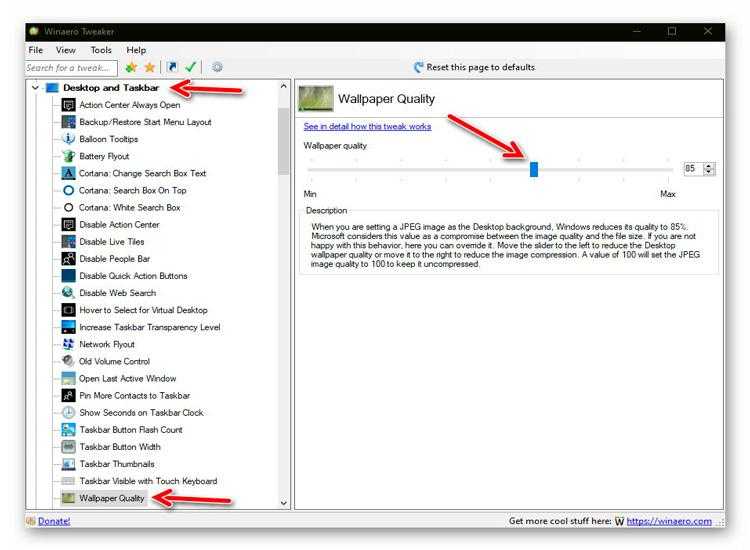
Task: Click the Backup/Restore Start Menu Layout icon
Action: click(68, 122)
